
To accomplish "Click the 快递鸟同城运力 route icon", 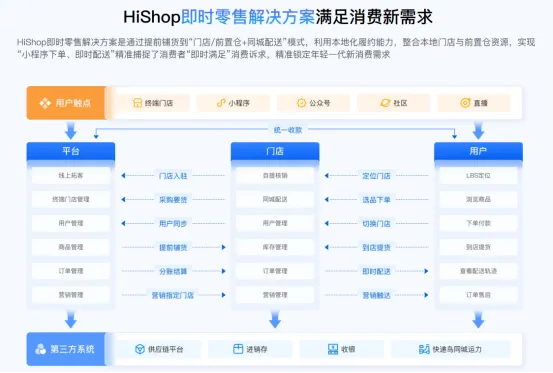I will pyautogui.click(x=424, y=349).
